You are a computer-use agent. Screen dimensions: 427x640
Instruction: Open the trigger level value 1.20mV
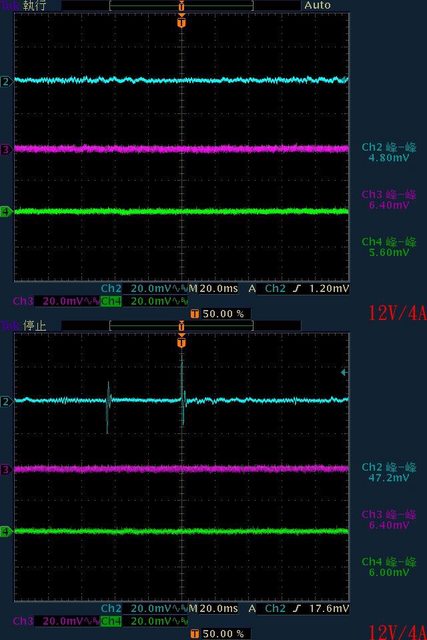[329, 289]
